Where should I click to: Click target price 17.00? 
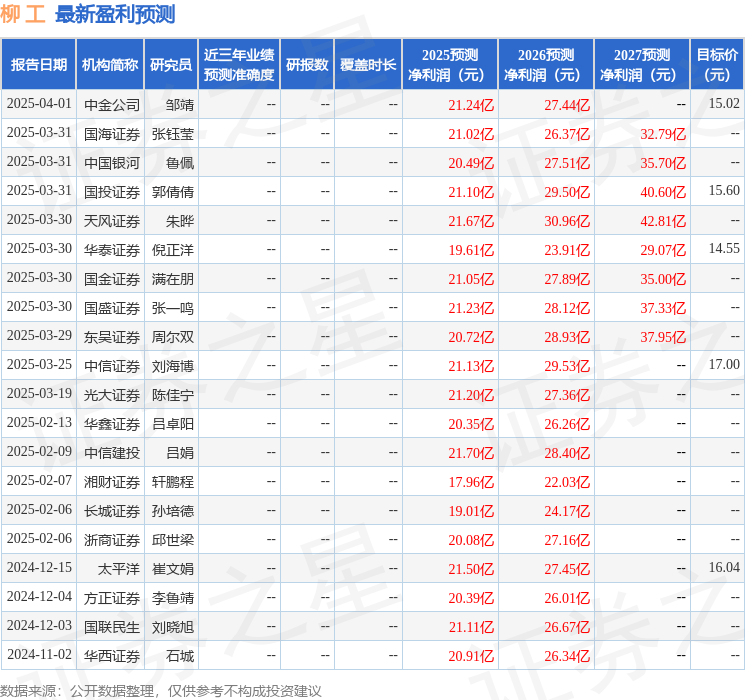tap(724, 364)
